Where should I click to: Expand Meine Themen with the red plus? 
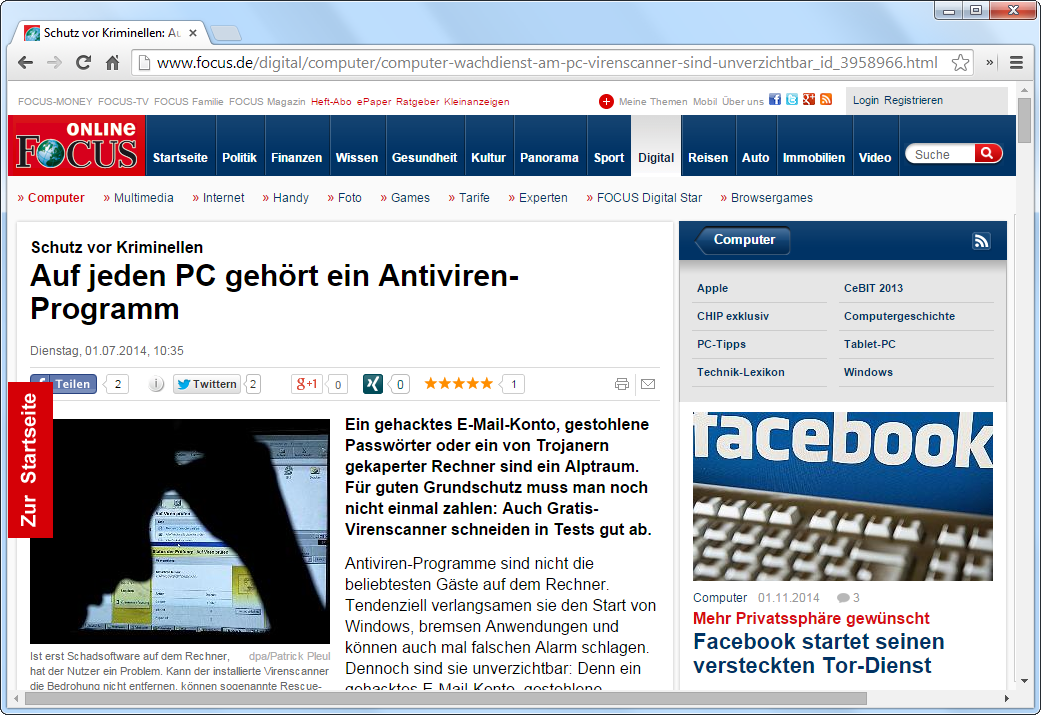click(606, 101)
